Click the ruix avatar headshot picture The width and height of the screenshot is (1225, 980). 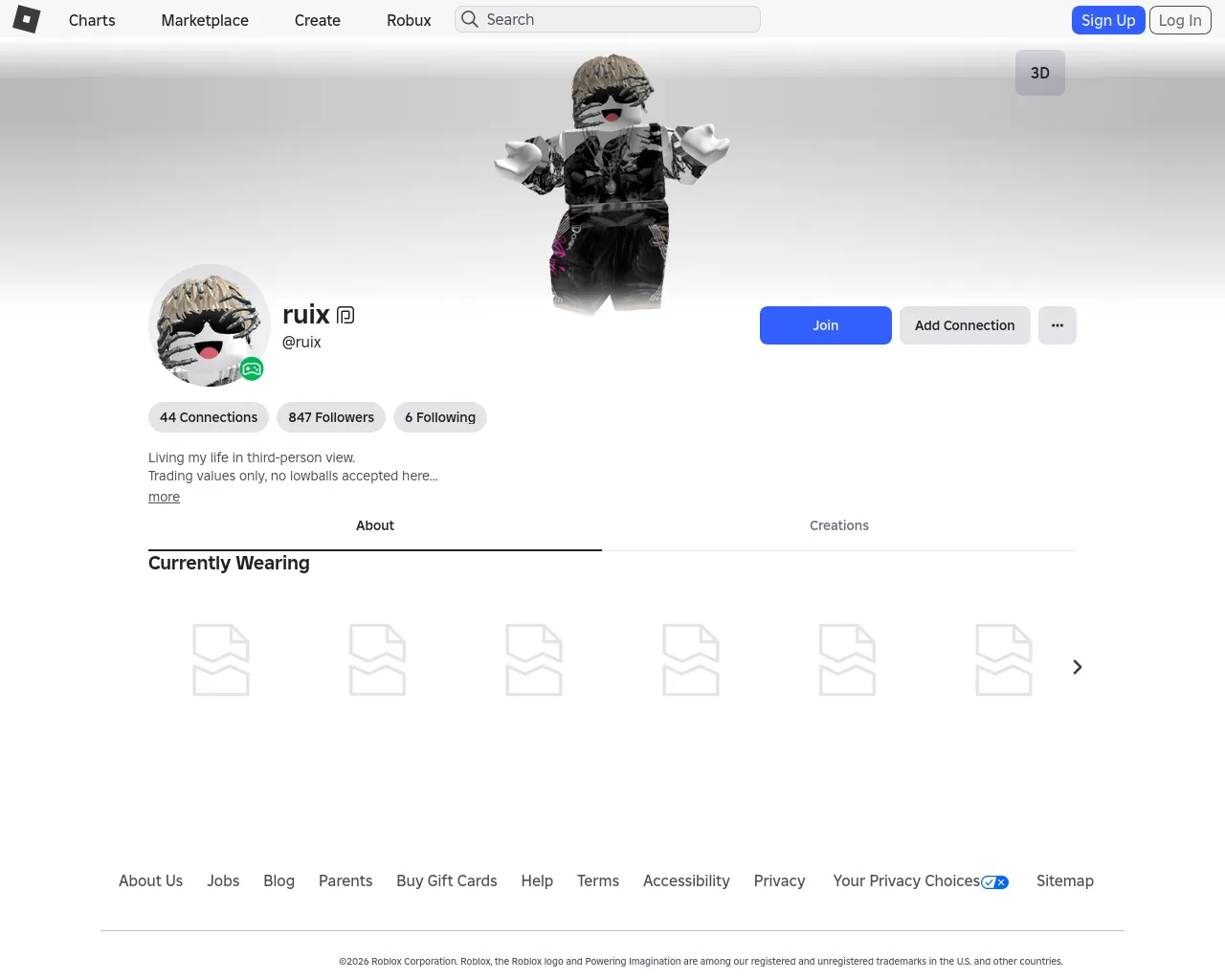pos(210,325)
